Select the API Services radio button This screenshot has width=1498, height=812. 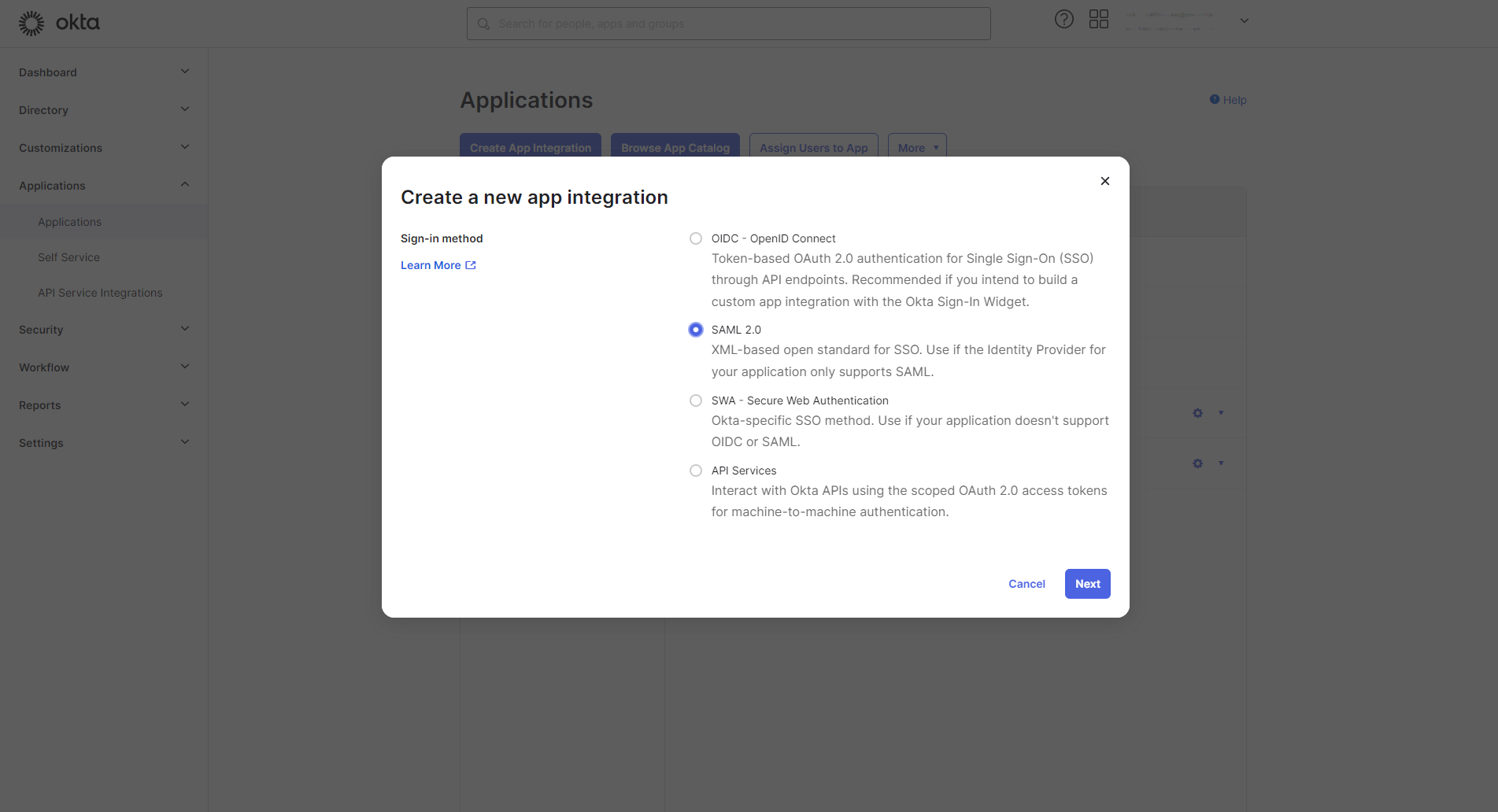click(696, 471)
